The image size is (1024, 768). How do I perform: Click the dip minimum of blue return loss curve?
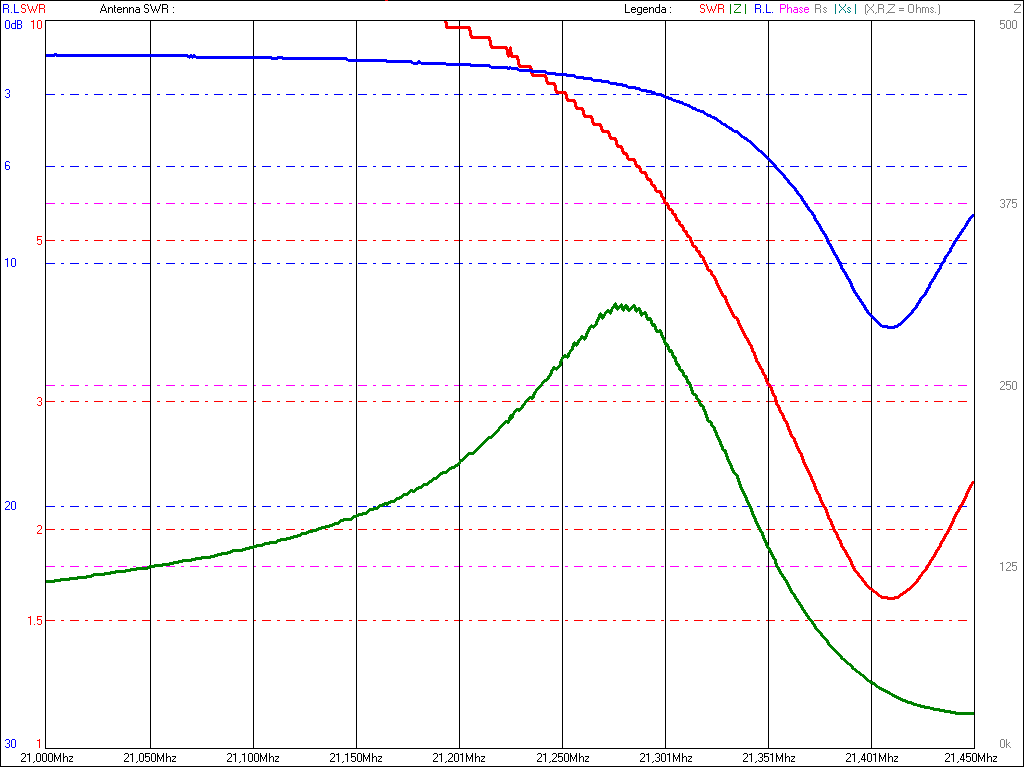889,327
